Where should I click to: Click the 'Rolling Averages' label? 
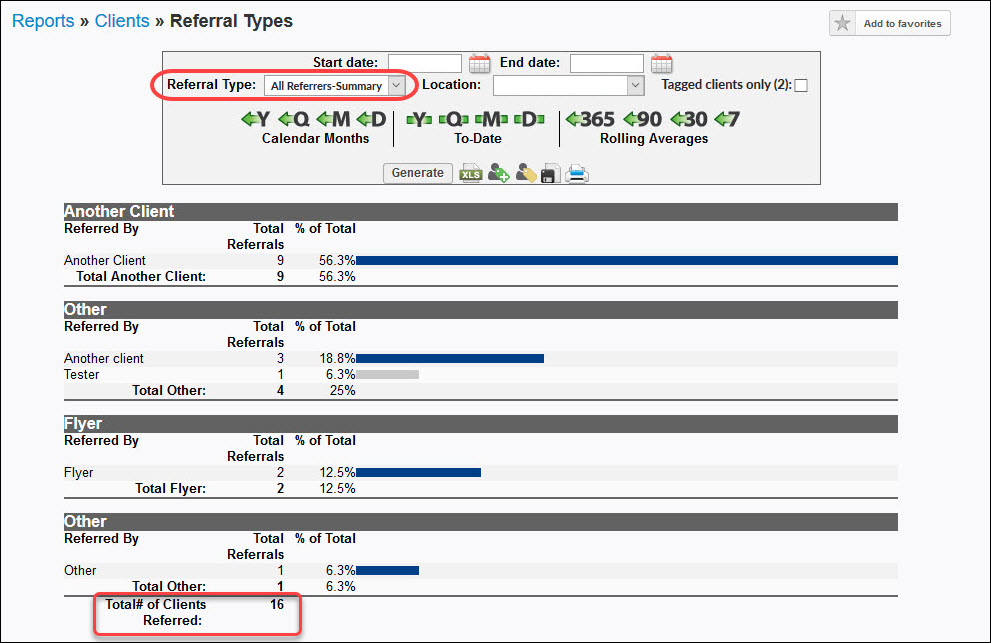pyautogui.click(x=654, y=138)
